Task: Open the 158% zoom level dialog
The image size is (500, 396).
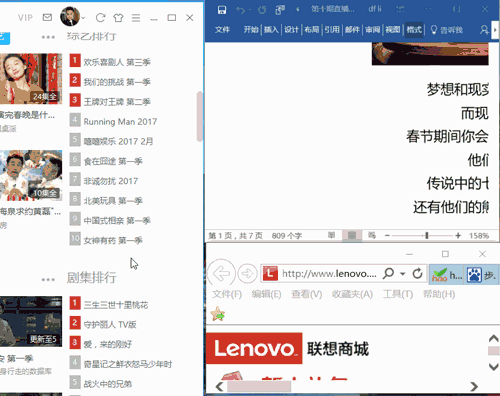Action: click(479, 236)
